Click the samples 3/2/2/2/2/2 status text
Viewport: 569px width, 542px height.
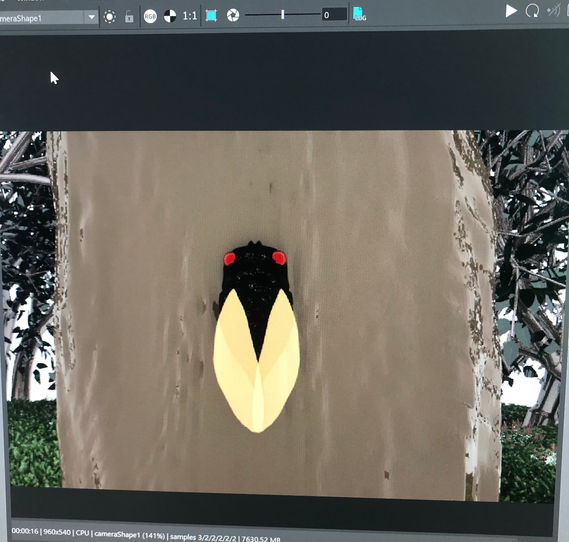[x=203, y=537]
